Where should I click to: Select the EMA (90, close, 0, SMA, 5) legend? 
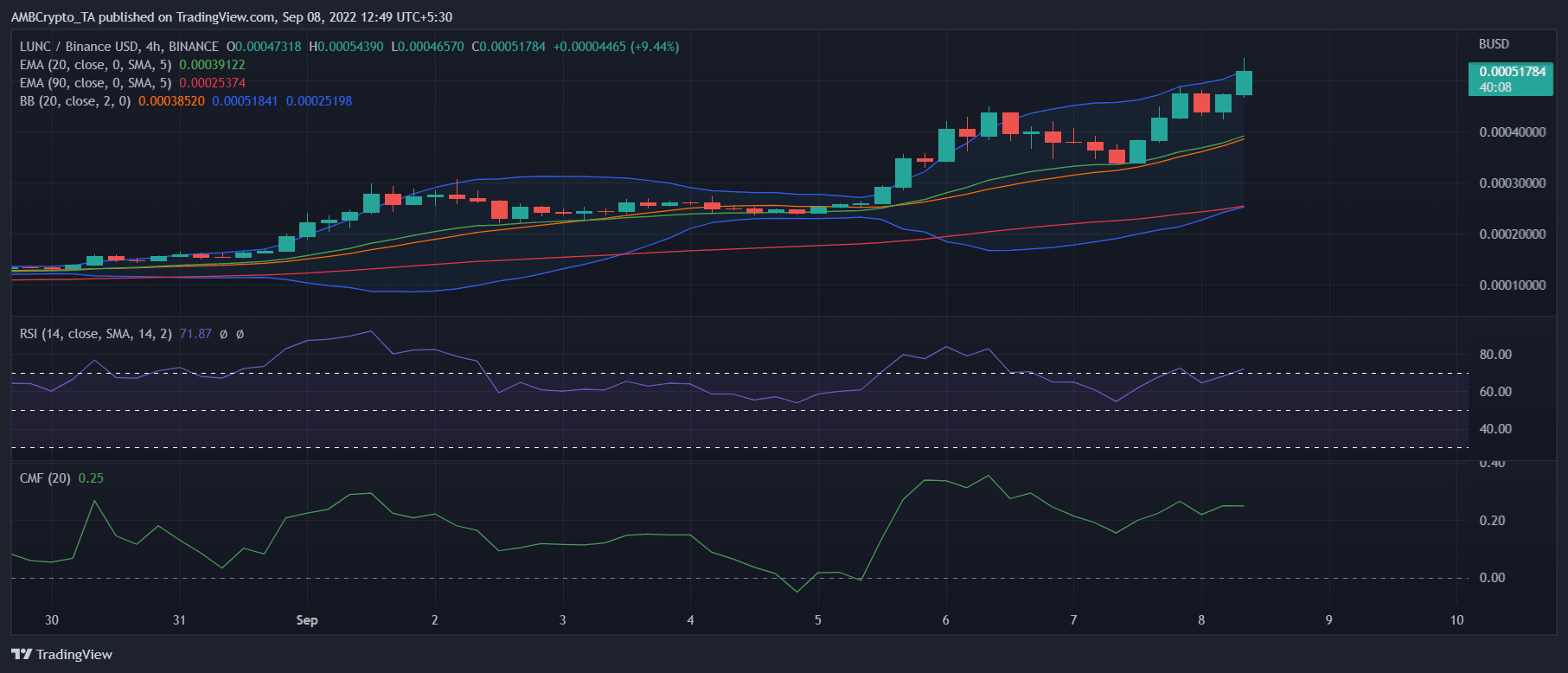pos(95,83)
